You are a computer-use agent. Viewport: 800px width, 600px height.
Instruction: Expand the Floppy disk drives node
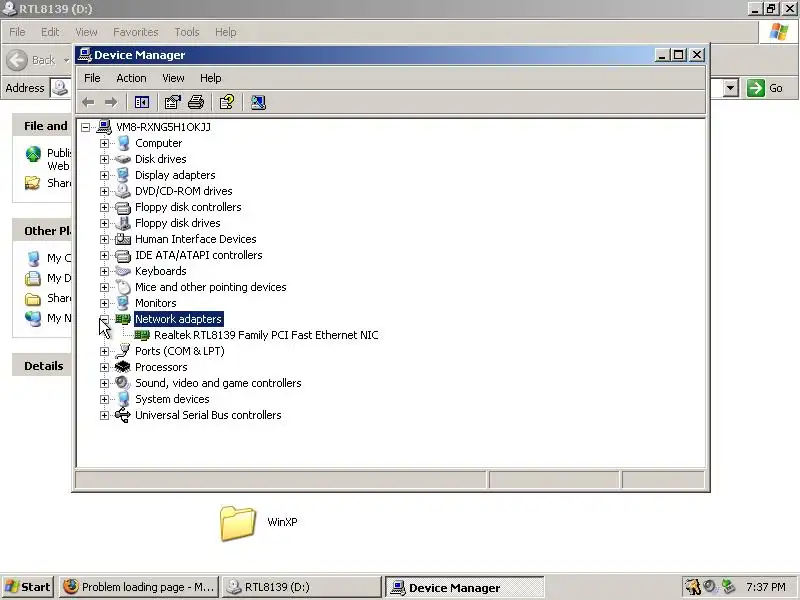pyautogui.click(x=104, y=223)
